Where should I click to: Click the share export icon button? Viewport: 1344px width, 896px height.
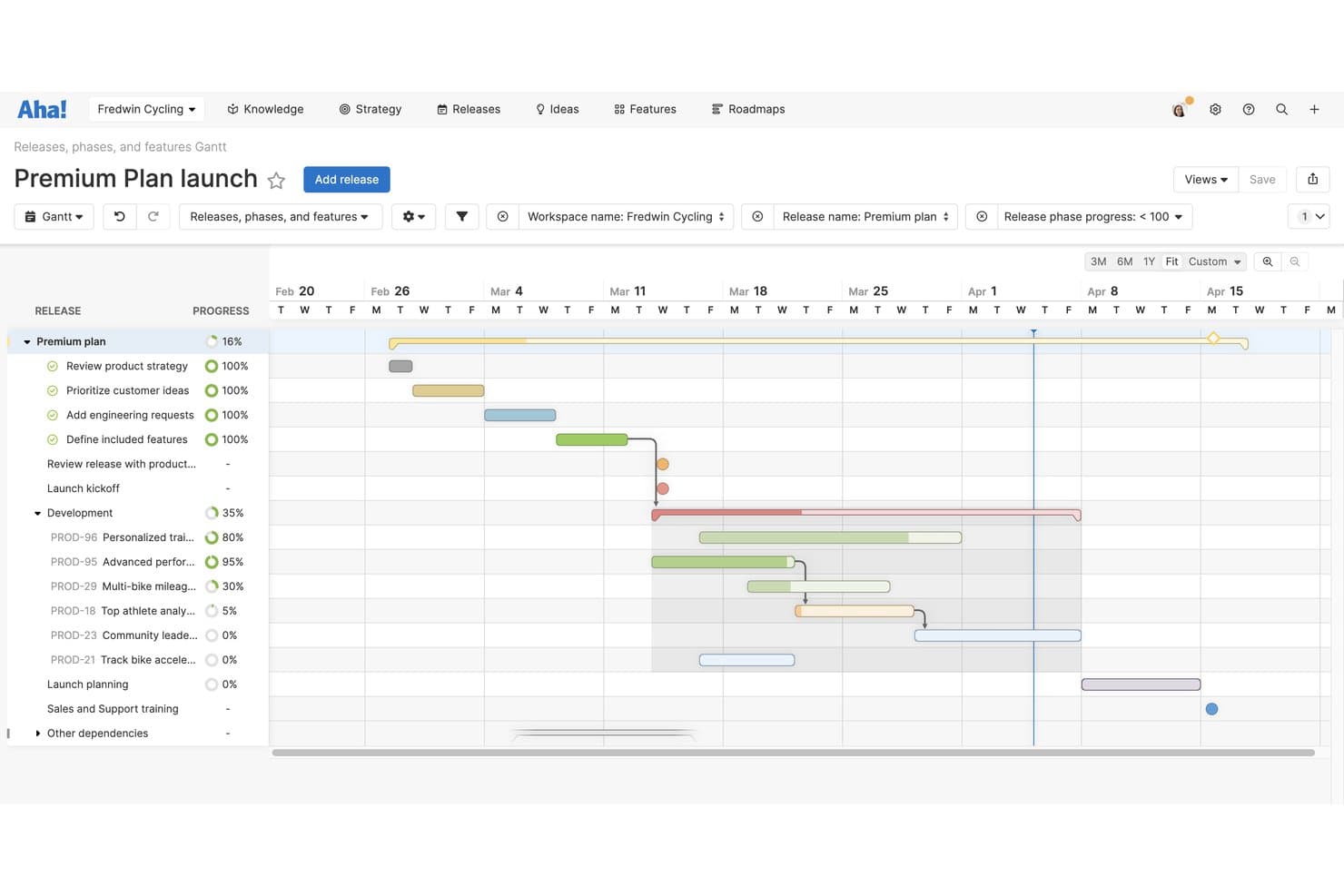[x=1312, y=179]
